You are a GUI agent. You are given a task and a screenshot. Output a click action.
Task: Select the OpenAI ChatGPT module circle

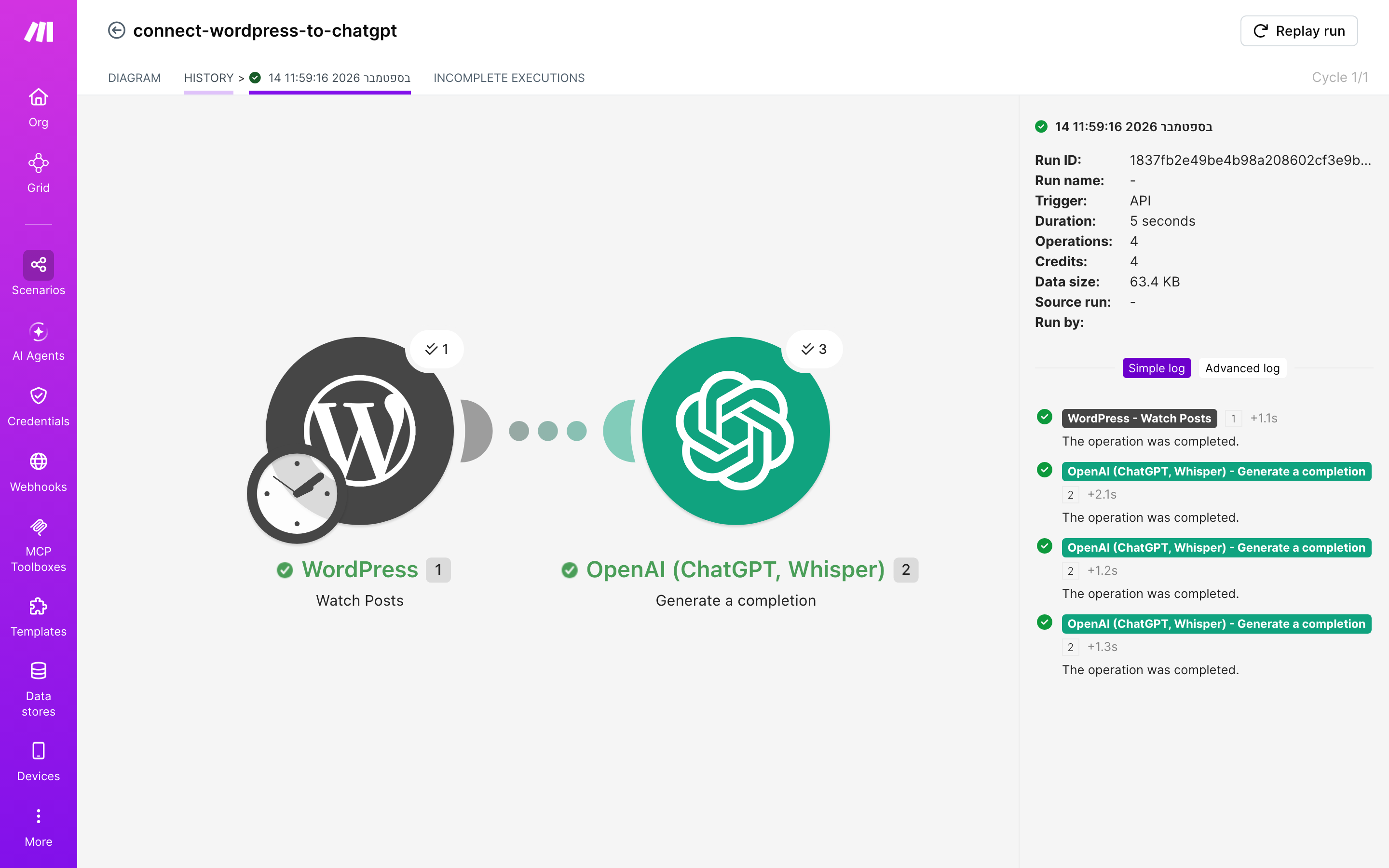point(736,431)
